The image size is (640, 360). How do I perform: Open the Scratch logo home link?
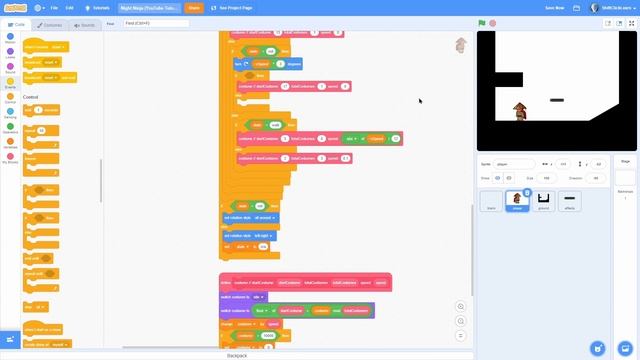[x=15, y=8]
